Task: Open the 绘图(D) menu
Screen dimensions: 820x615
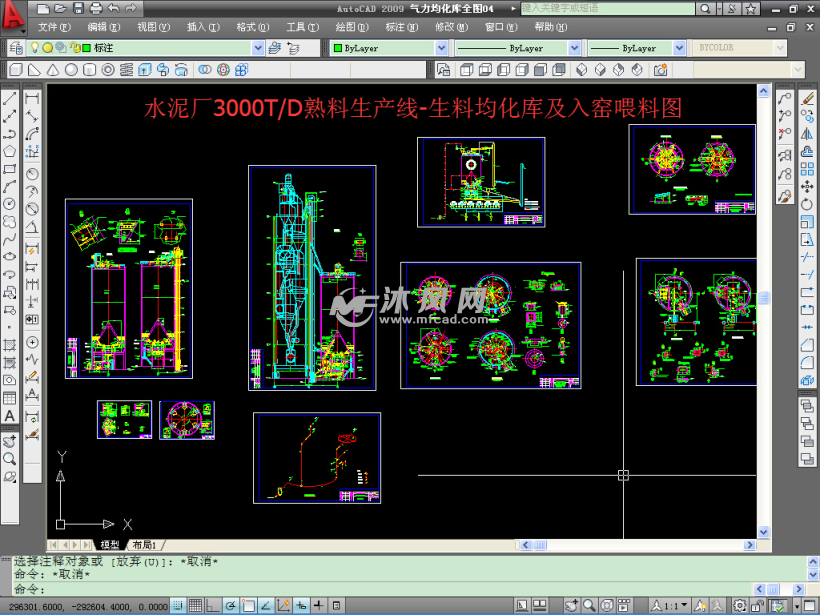Action: click(352, 27)
